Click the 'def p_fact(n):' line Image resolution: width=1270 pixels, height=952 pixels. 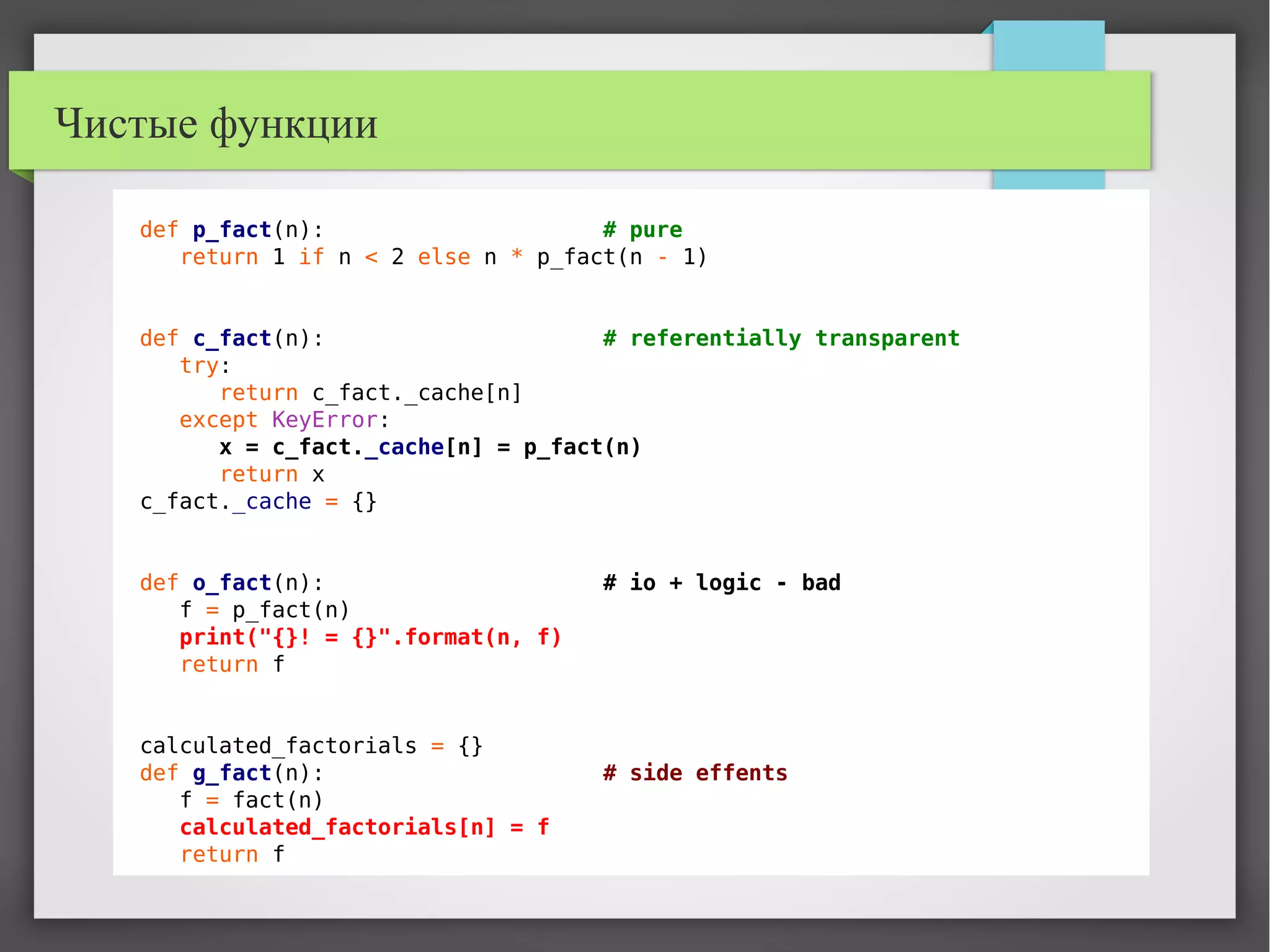[231, 230]
